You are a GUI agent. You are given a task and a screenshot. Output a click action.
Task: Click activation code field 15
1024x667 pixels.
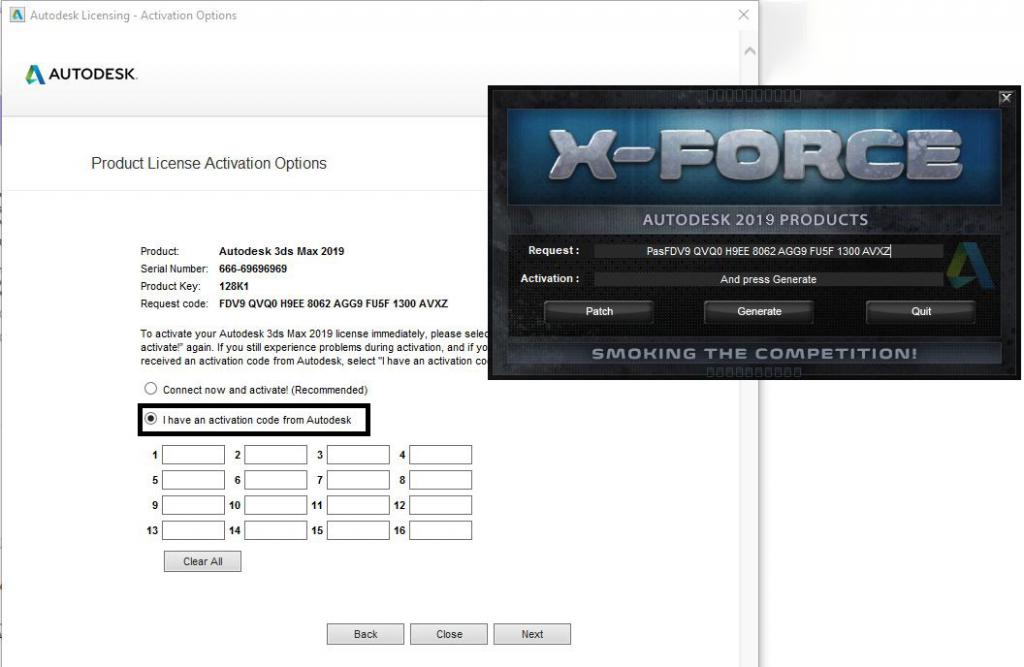pos(358,530)
